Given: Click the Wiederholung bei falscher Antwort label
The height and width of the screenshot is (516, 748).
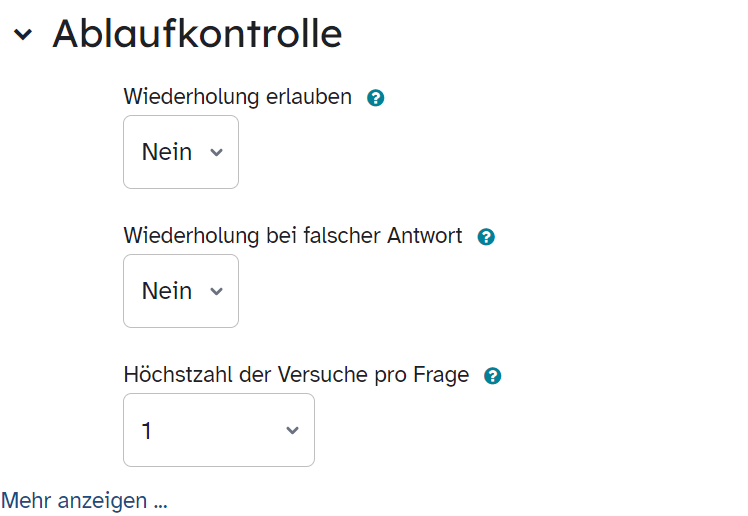Looking at the screenshot, I should (x=293, y=236).
